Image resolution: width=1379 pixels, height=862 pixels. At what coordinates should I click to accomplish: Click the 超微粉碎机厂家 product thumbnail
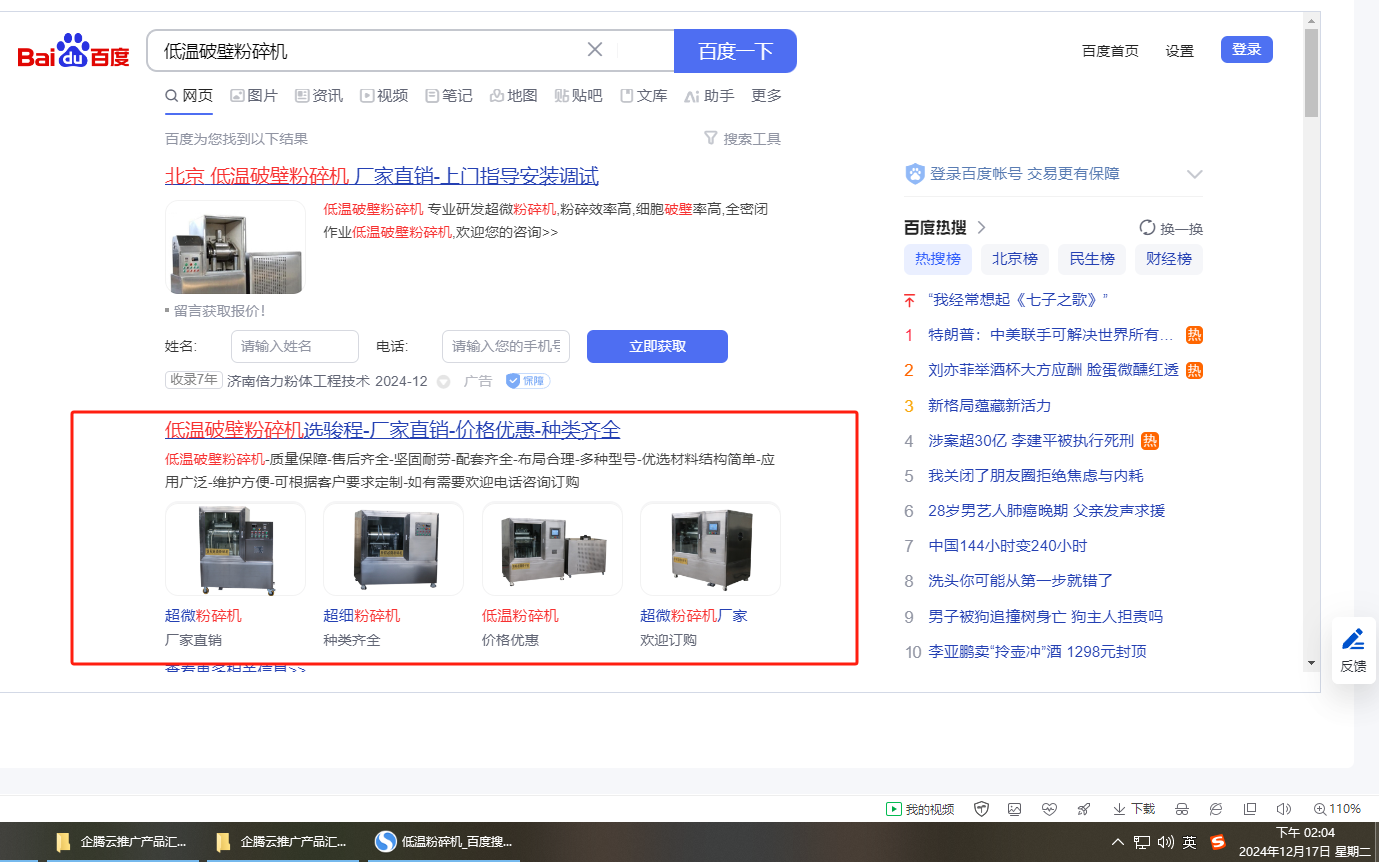[x=710, y=549]
